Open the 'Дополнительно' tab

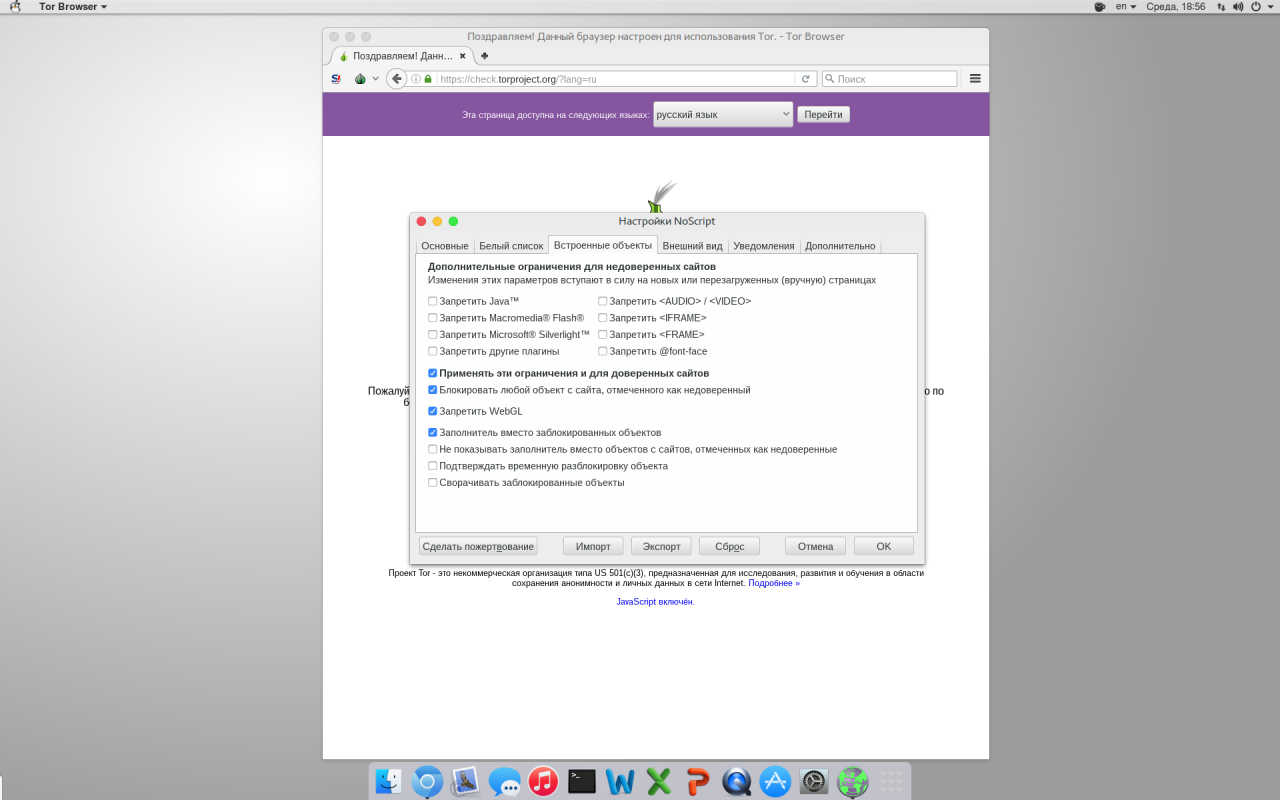tap(840, 246)
